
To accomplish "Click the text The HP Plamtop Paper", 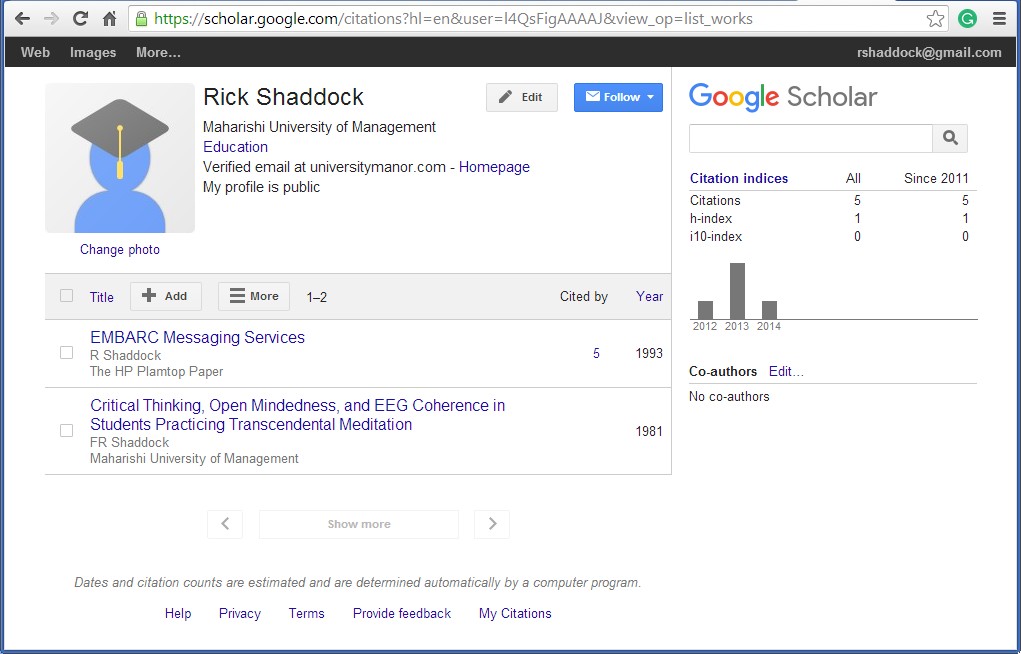I will (x=156, y=371).
